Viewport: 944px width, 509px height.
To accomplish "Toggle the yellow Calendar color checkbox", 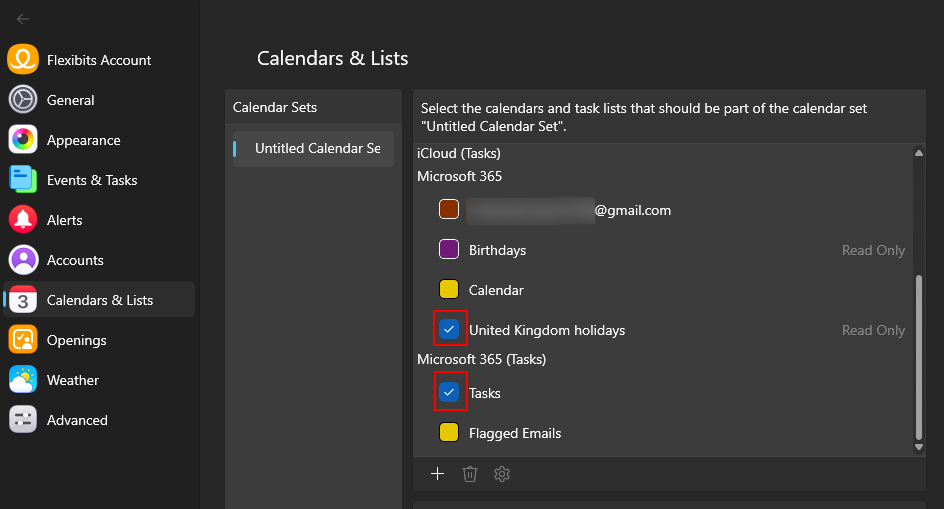I will (x=449, y=290).
